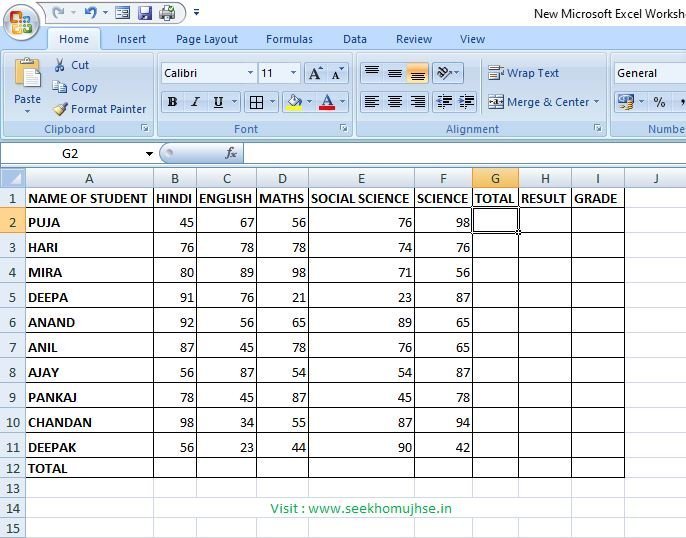
Task: Click the Fill Color paint bucket swatch
Action: (x=294, y=102)
